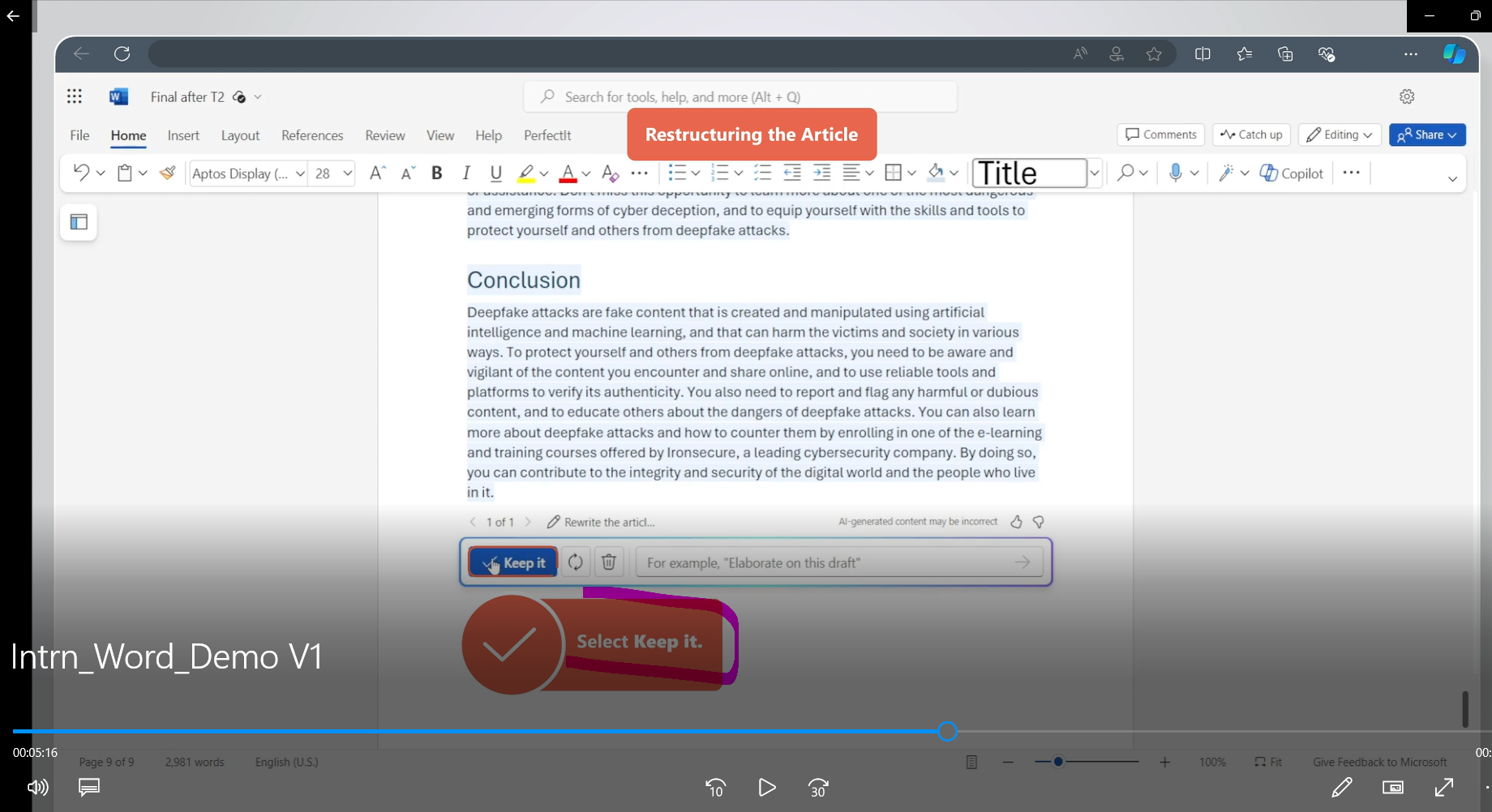Viewport: 1492px width, 812px height.
Task: Switch to the Review tab
Action: (x=385, y=135)
